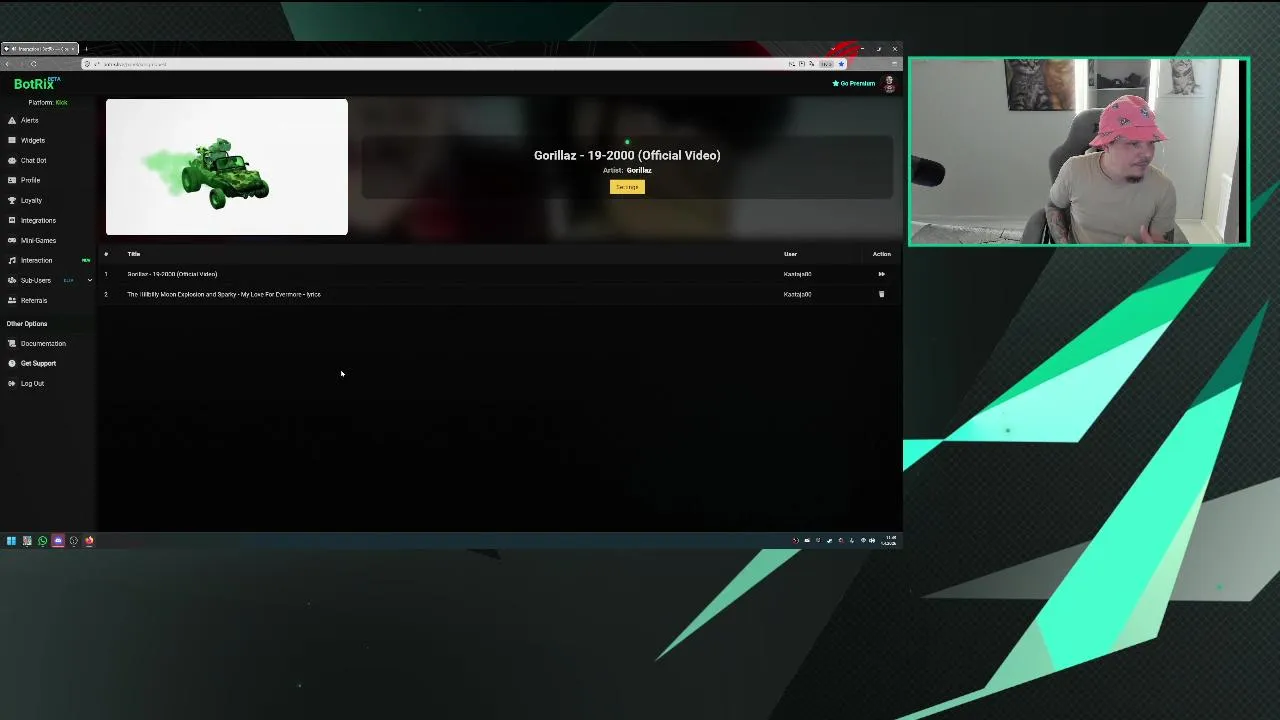Open Mini-Games from the sidebar

38,240
